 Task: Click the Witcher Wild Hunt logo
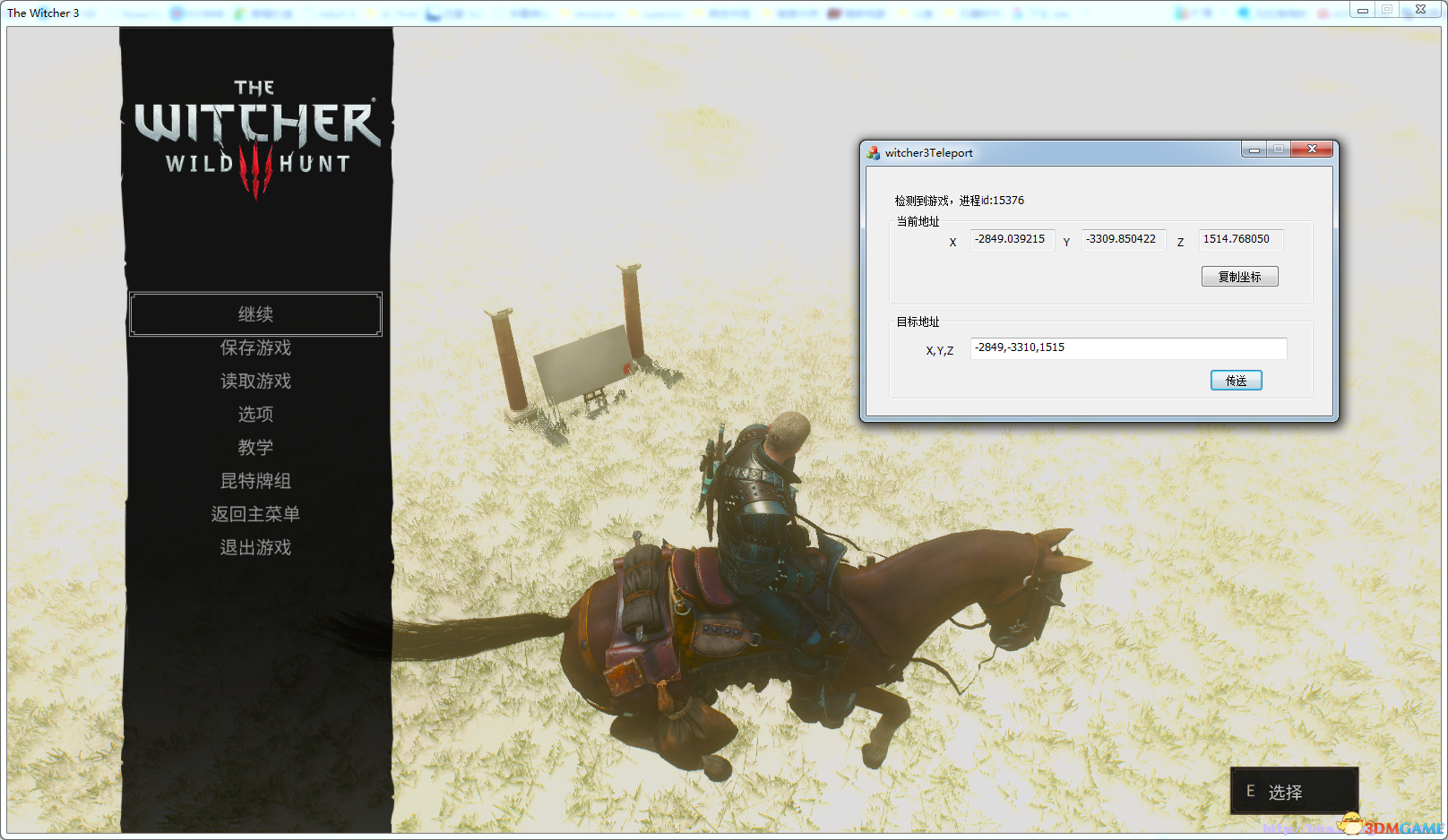(x=256, y=140)
